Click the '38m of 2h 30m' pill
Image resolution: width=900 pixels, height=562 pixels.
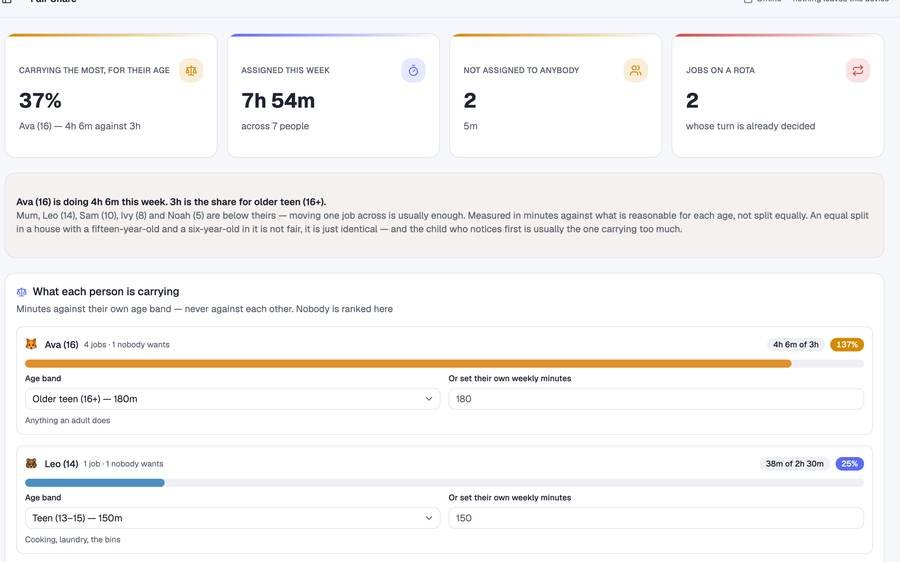[x=794, y=464]
